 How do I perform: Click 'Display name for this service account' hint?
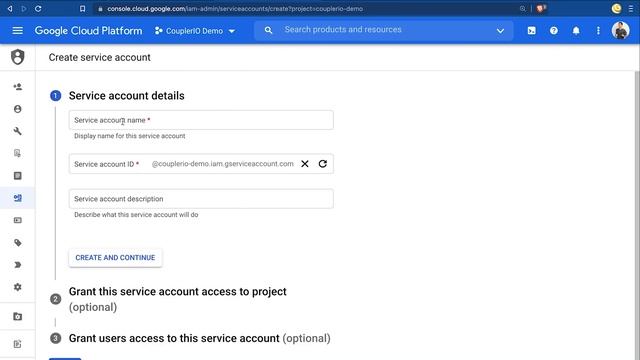click(130, 136)
